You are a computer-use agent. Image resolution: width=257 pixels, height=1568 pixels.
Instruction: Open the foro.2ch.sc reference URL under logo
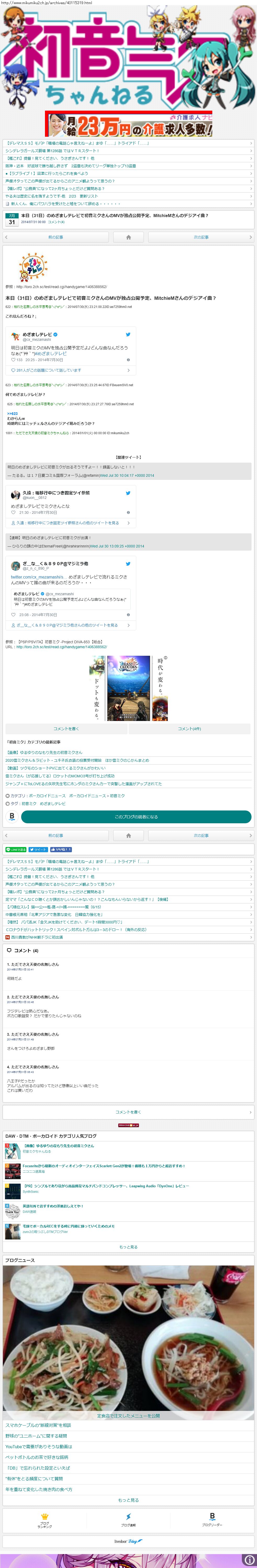click(62, 287)
